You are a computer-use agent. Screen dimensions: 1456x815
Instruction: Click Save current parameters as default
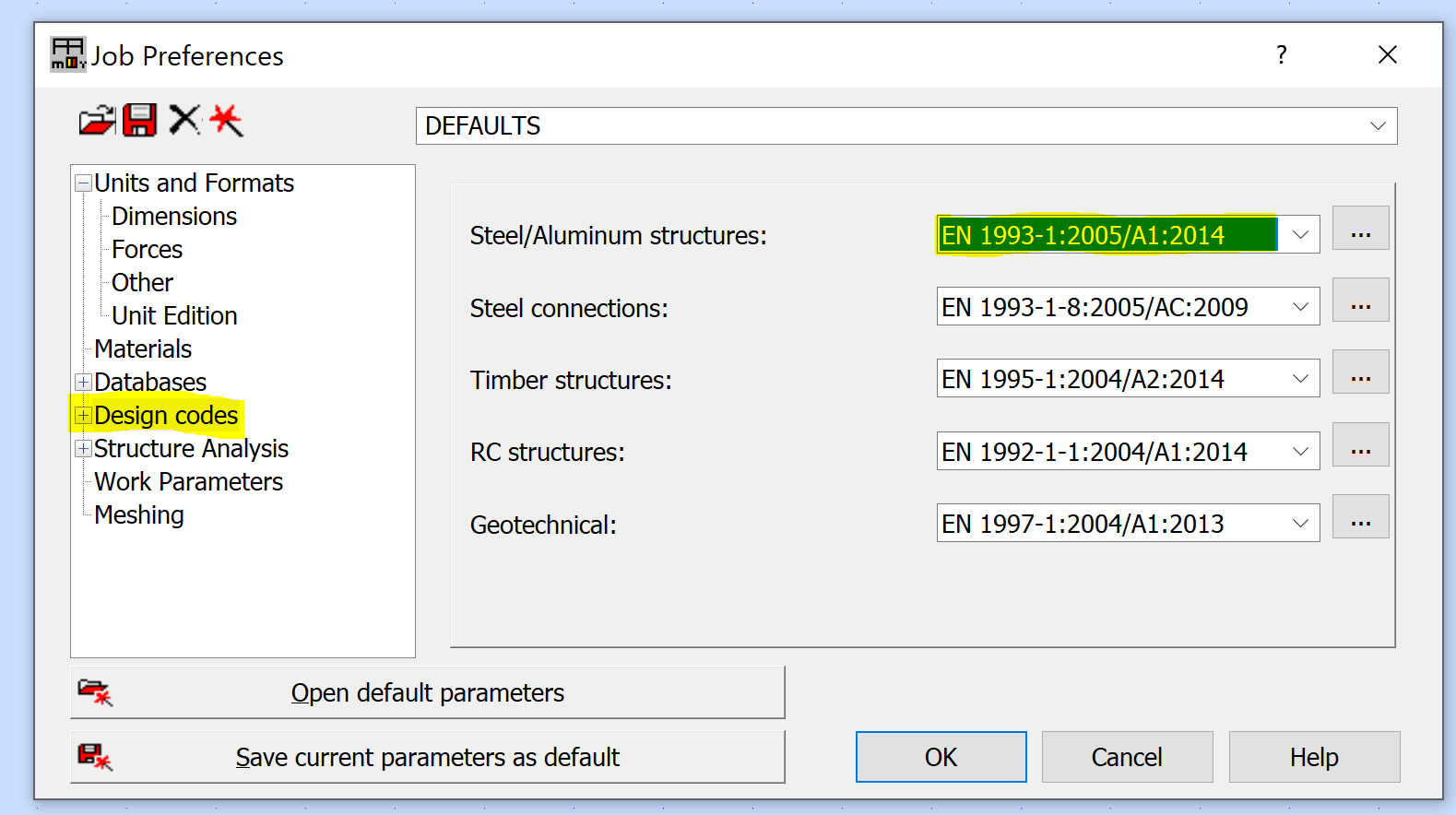click(428, 757)
